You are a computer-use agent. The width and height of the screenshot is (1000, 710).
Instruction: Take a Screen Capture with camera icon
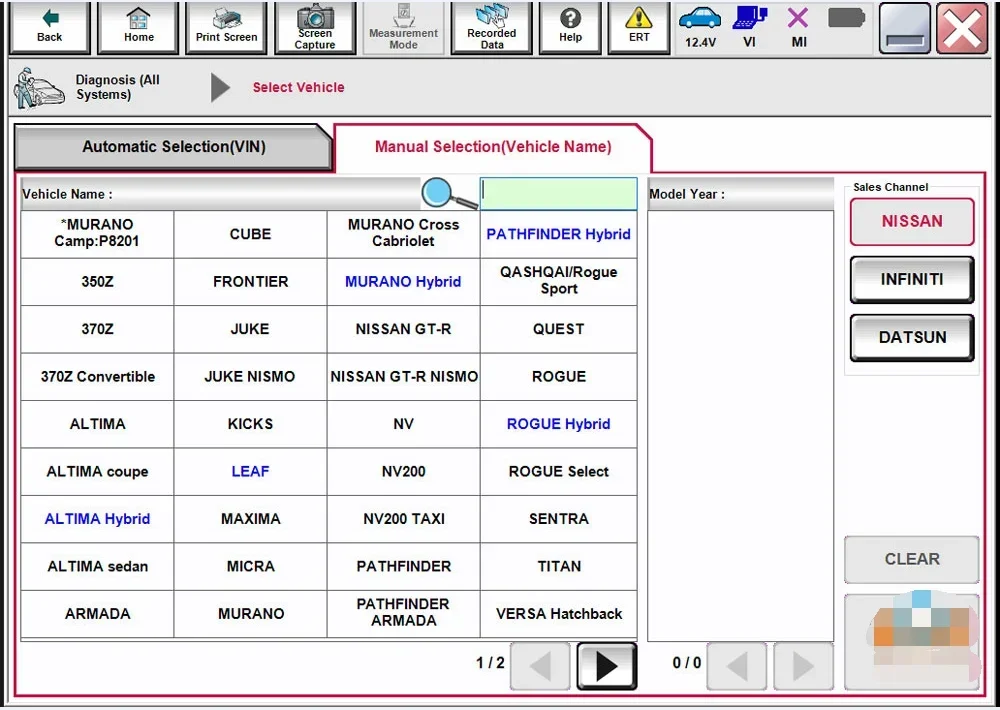tap(315, 27)
